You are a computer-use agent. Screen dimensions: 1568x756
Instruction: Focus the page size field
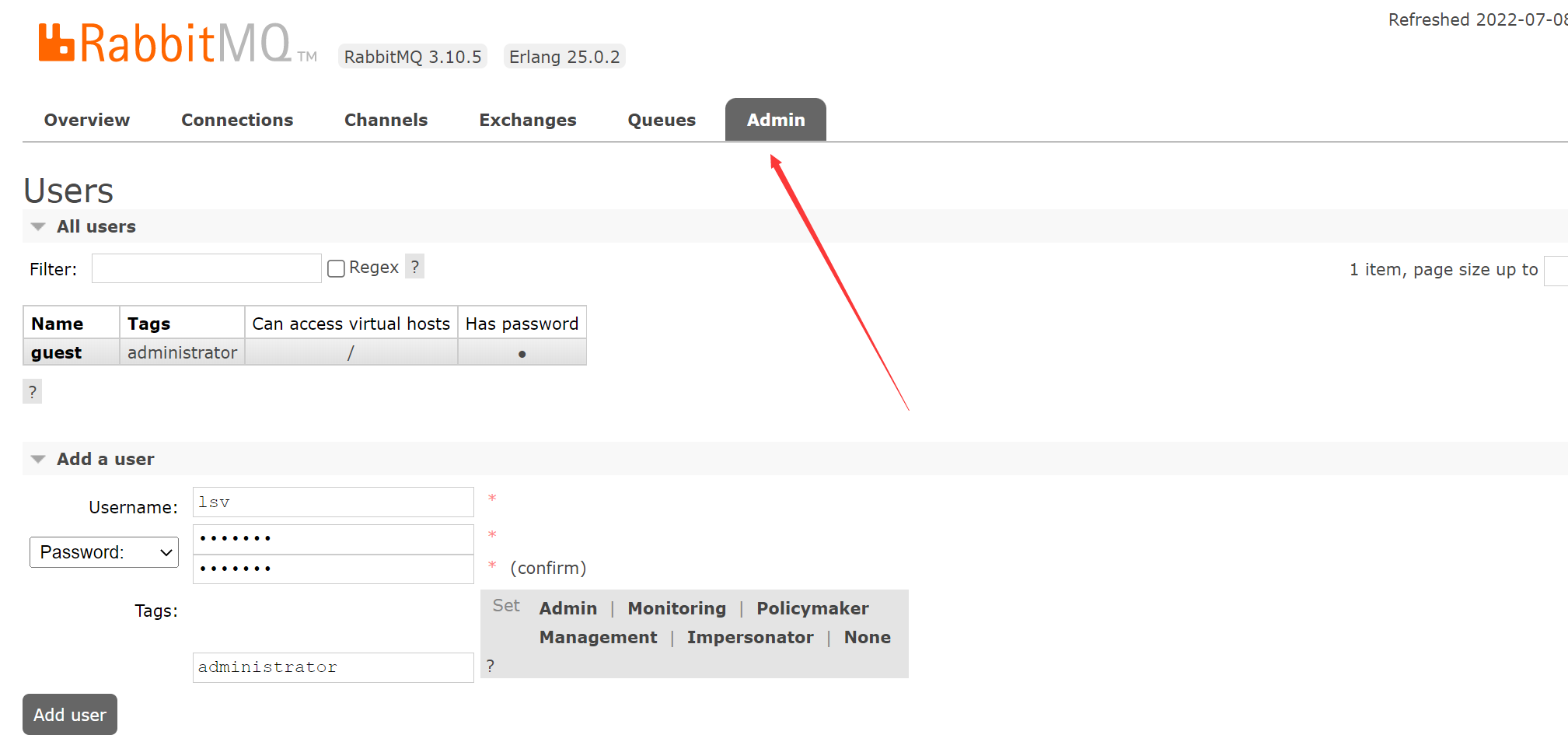click(x=1556, y=270)
